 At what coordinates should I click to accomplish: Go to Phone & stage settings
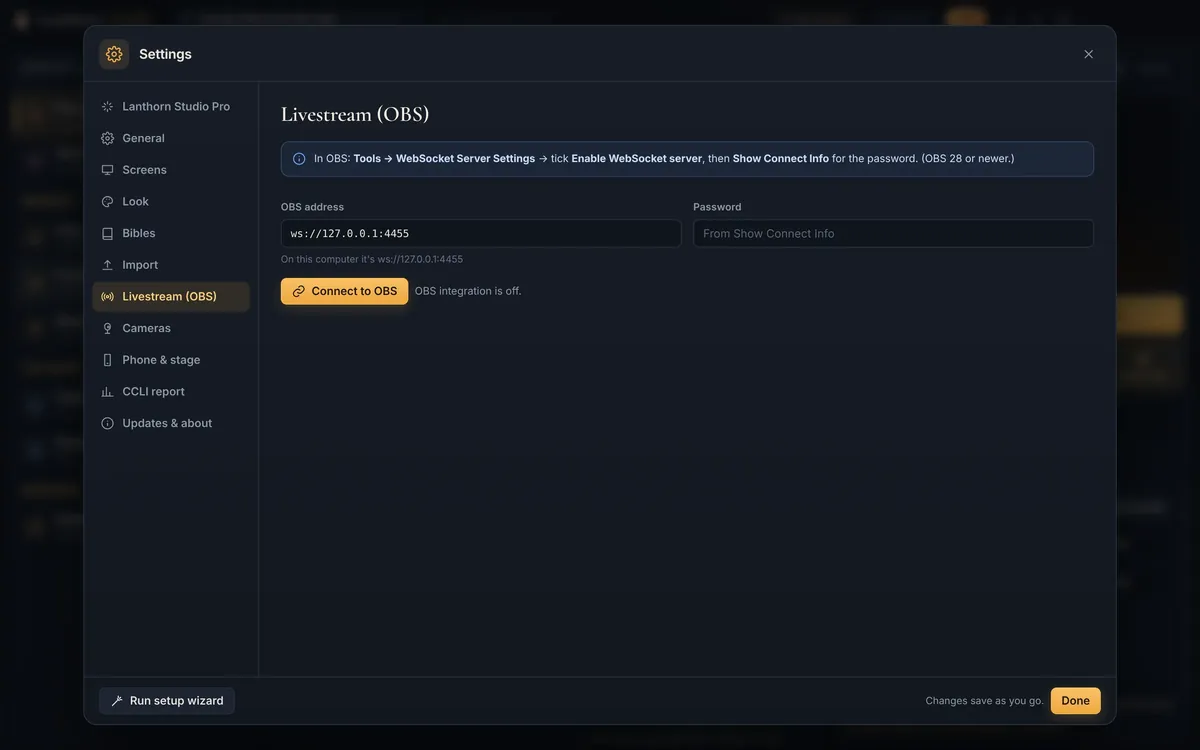coord(171,360)
